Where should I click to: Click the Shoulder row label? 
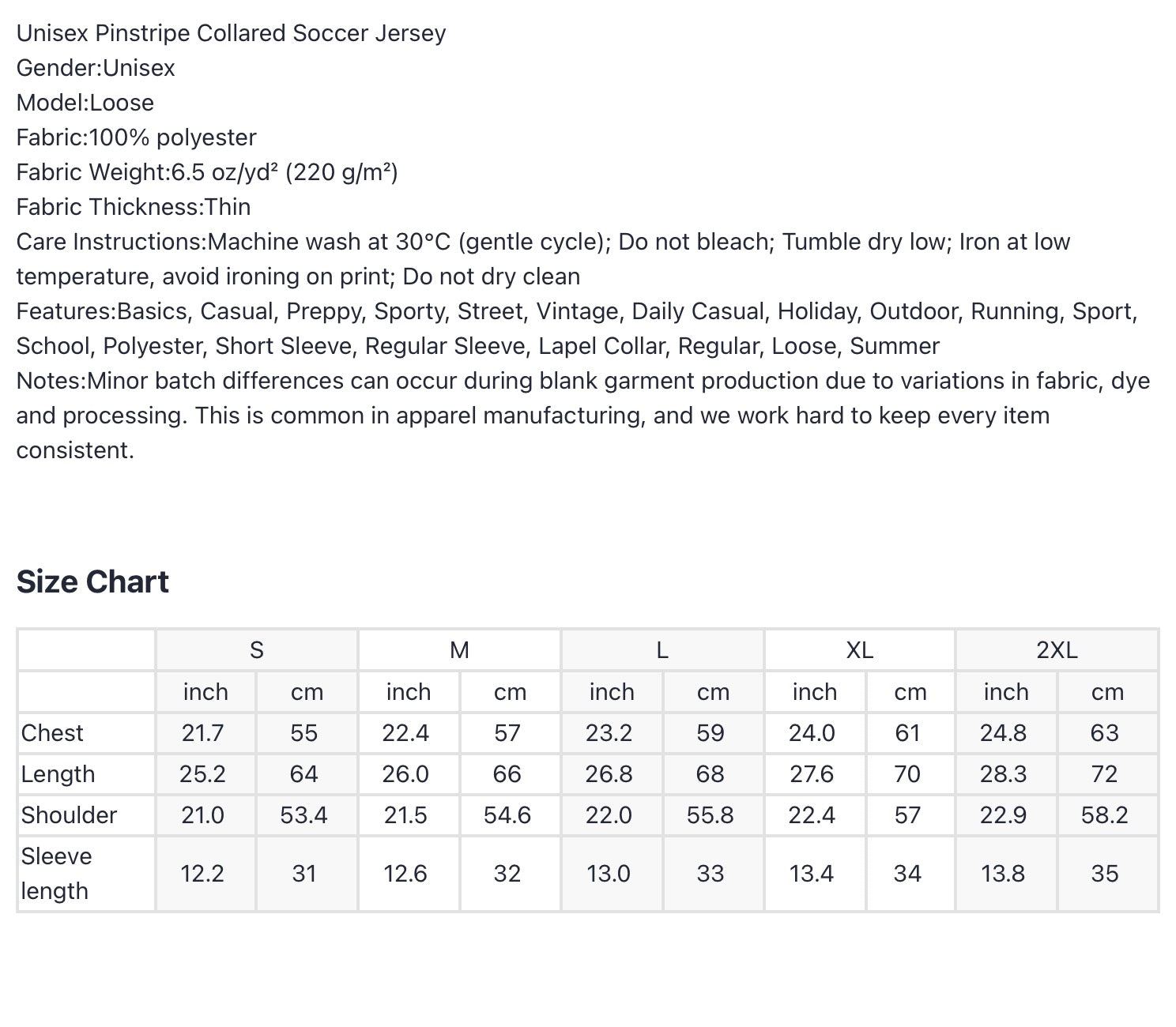click(69, 815)
